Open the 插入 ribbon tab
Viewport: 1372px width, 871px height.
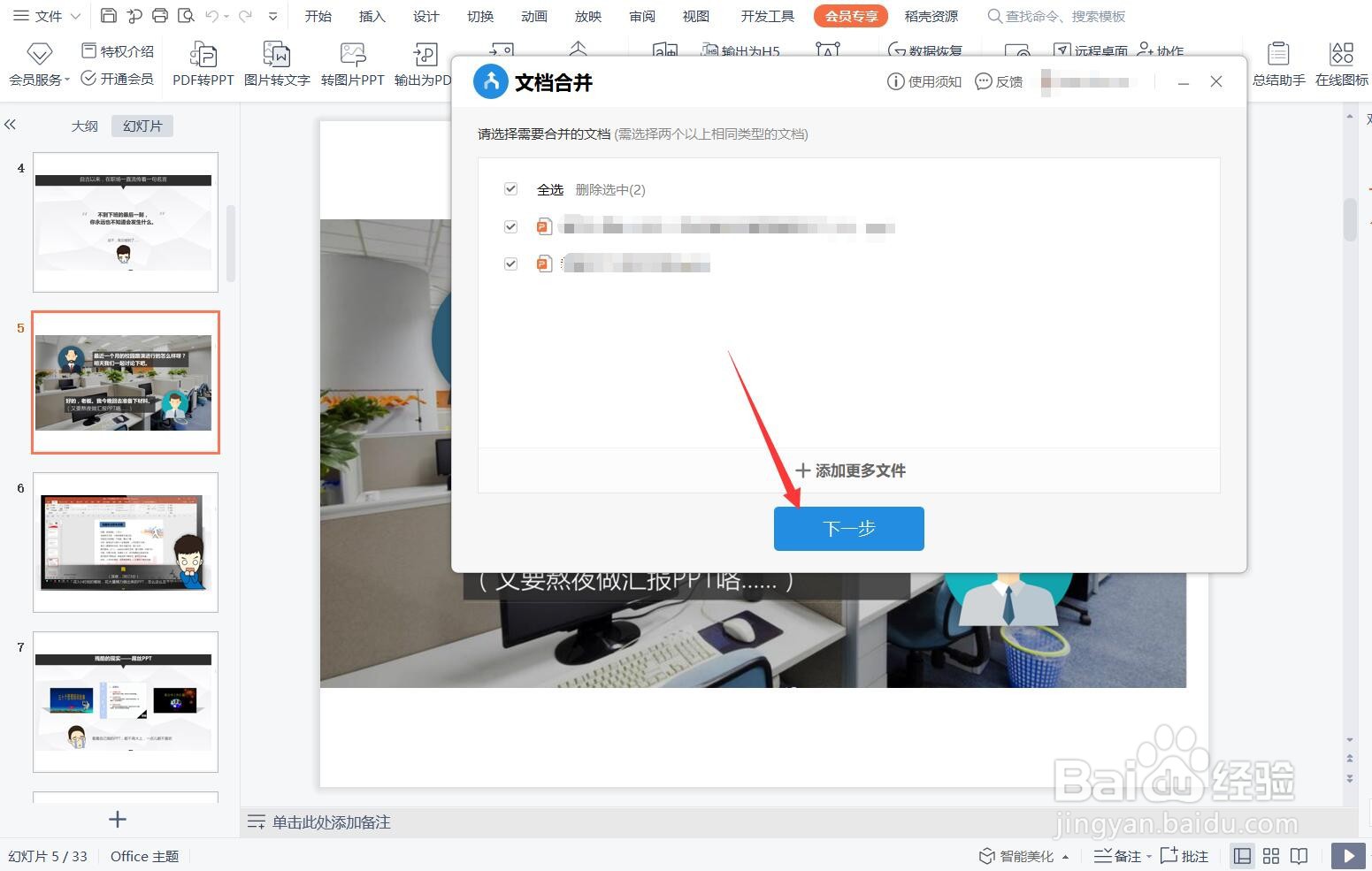pyautogui.click(x=372, y=16)
